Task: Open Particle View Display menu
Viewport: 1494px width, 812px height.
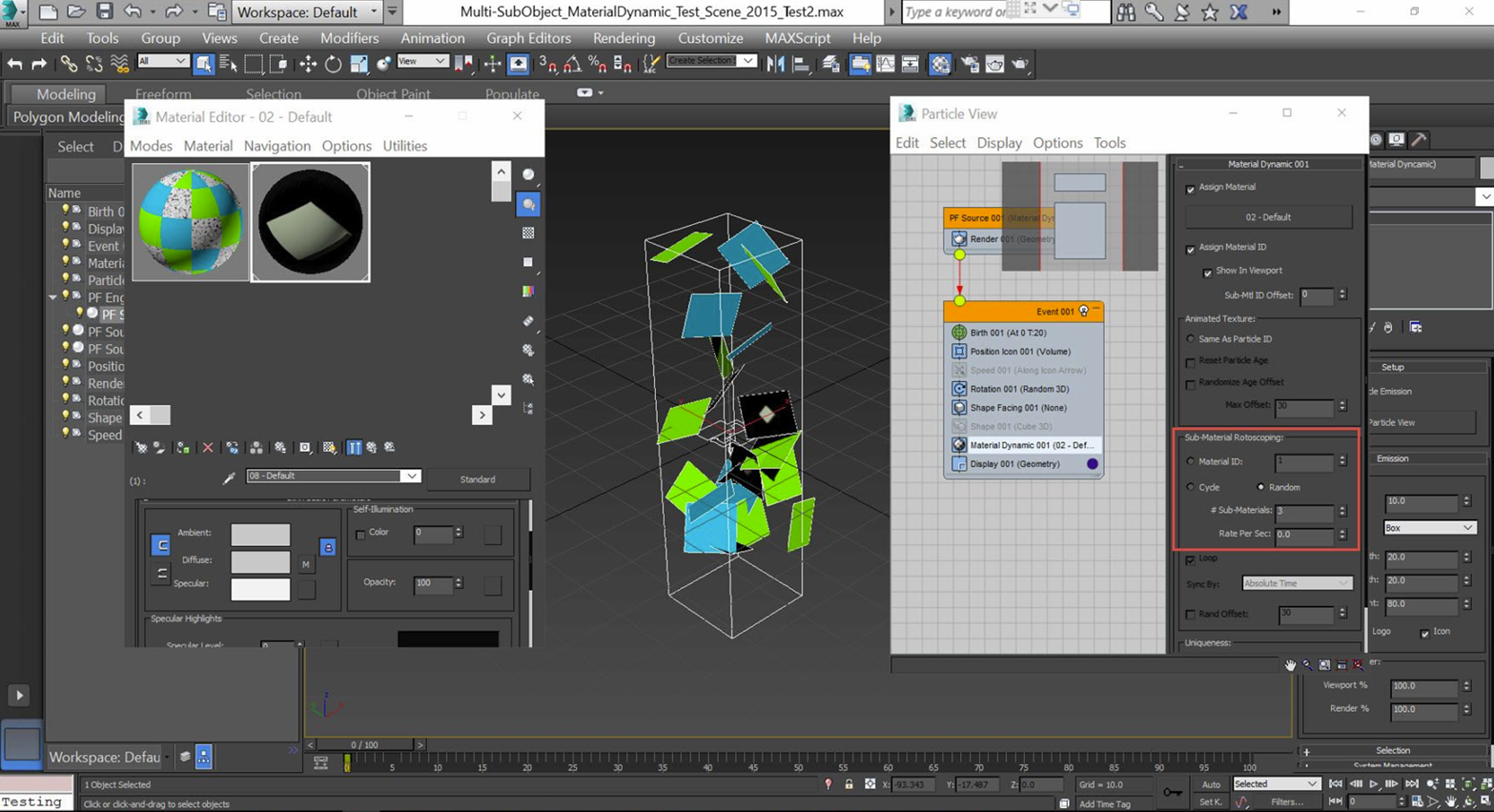Action: (x=998, y=143)
